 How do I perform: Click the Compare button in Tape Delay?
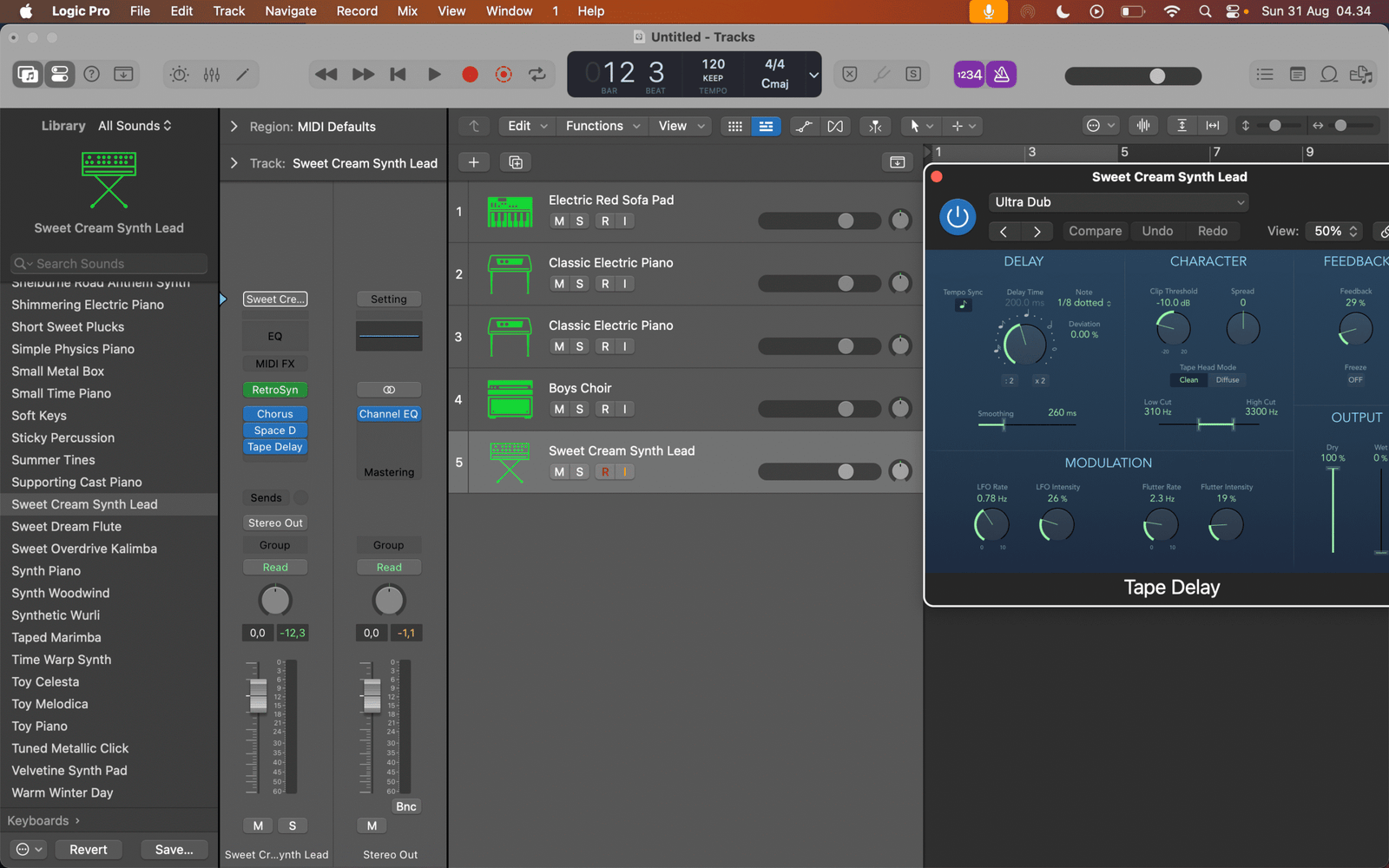click(x=1094, y=231)
